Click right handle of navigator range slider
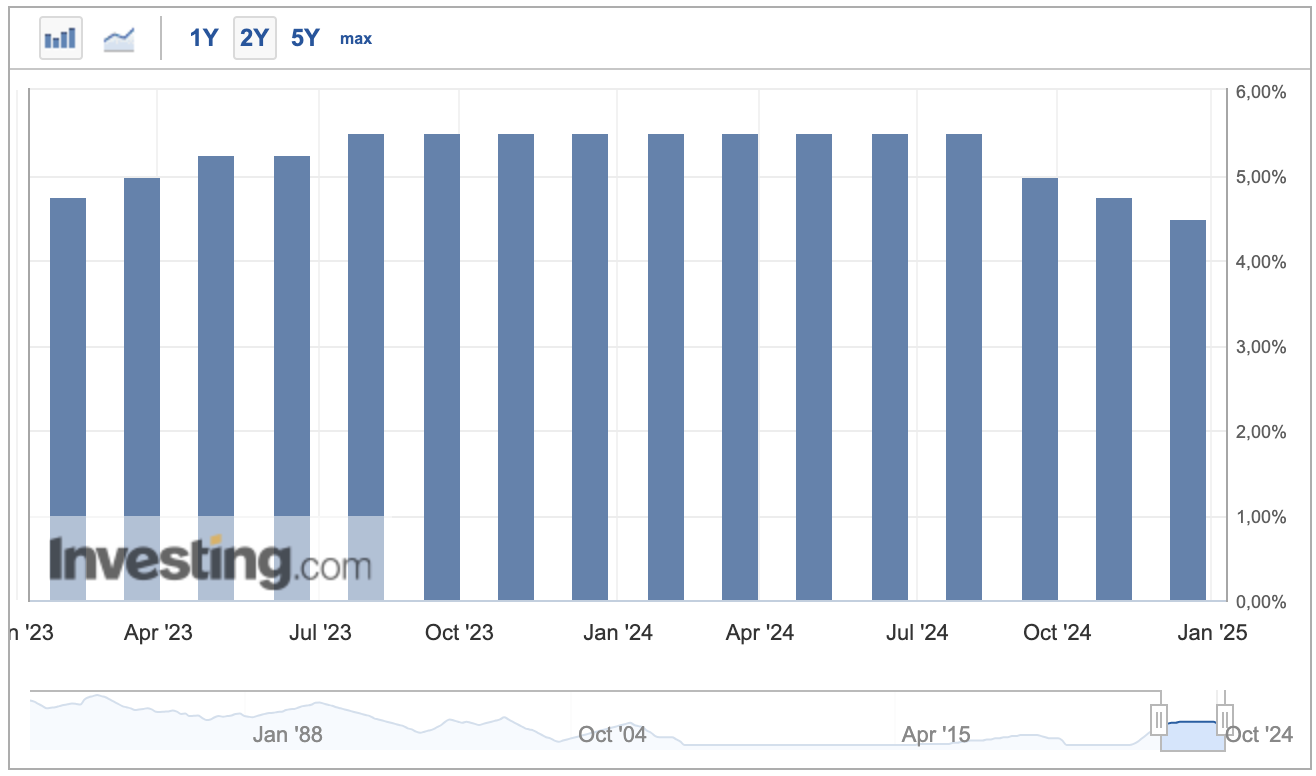Screen dimensions: 1316x776 [1224, 718]
